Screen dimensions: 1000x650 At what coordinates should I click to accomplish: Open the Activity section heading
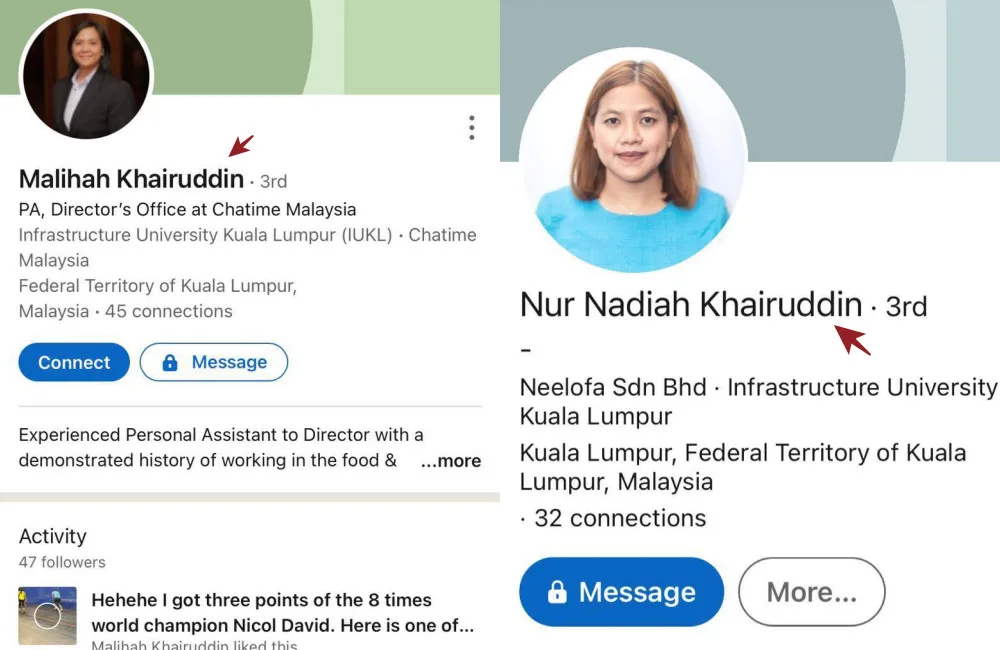tap(52, 536)
